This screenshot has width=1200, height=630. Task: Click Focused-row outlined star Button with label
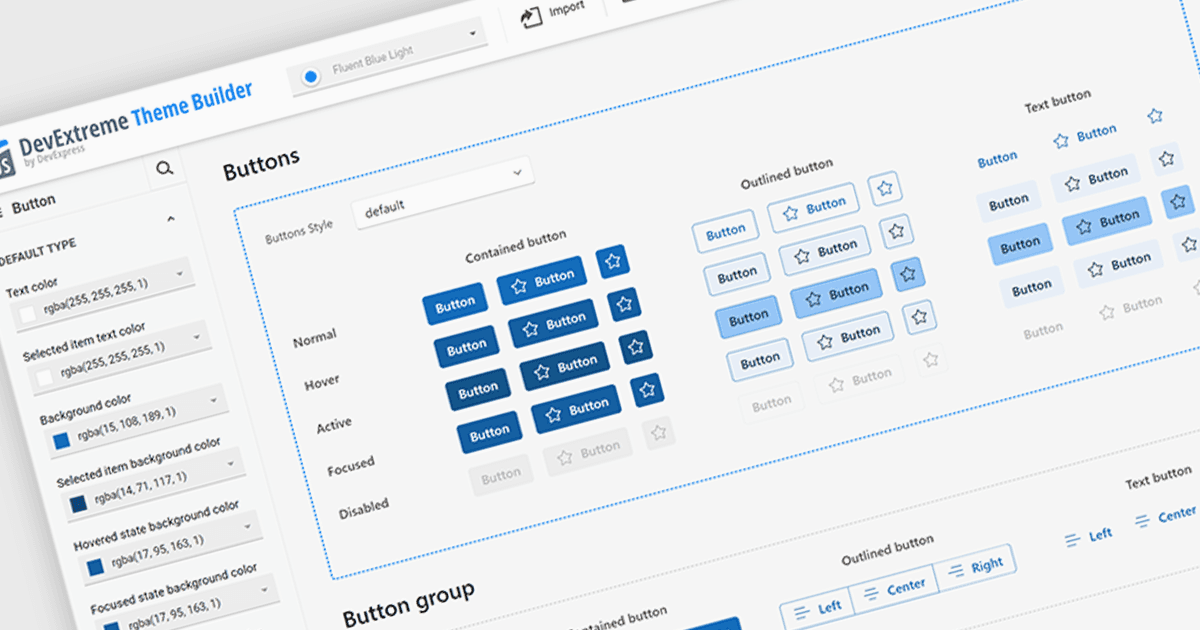tap(847, 336)
